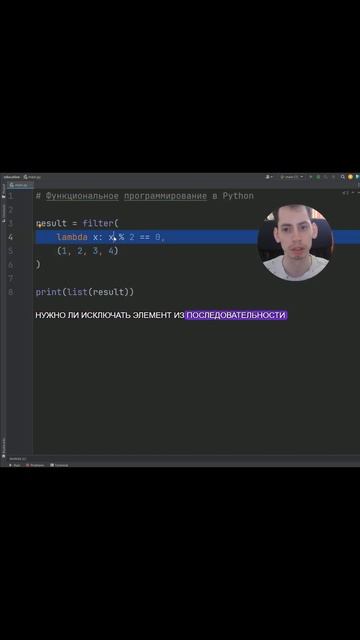Image resolution: width=360 pixels, height=640 pixels.
Task: Open the run configuration dropdown
Action: coord(292,177)
